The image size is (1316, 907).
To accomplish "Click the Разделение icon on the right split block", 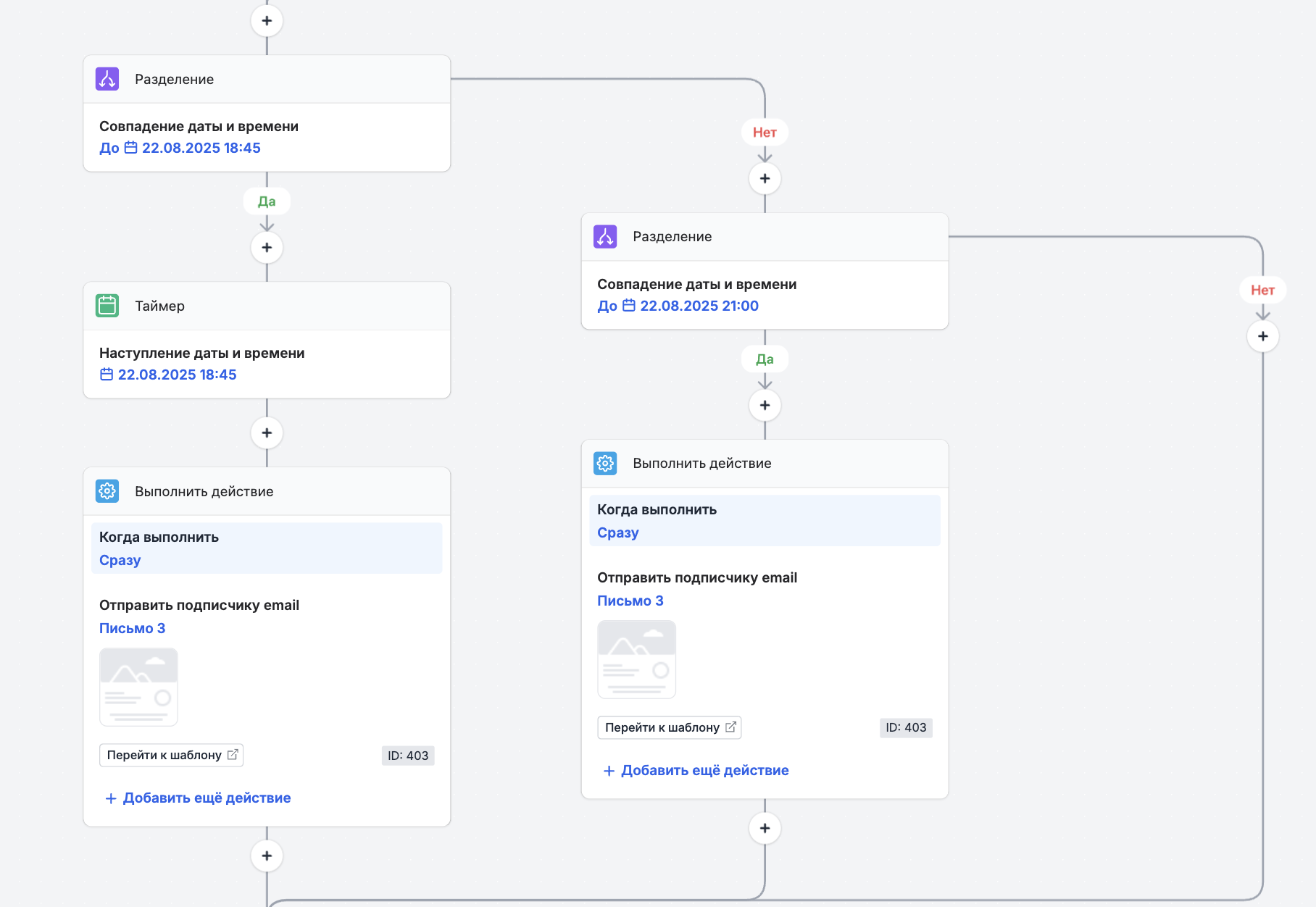I will tap(605, 236).
